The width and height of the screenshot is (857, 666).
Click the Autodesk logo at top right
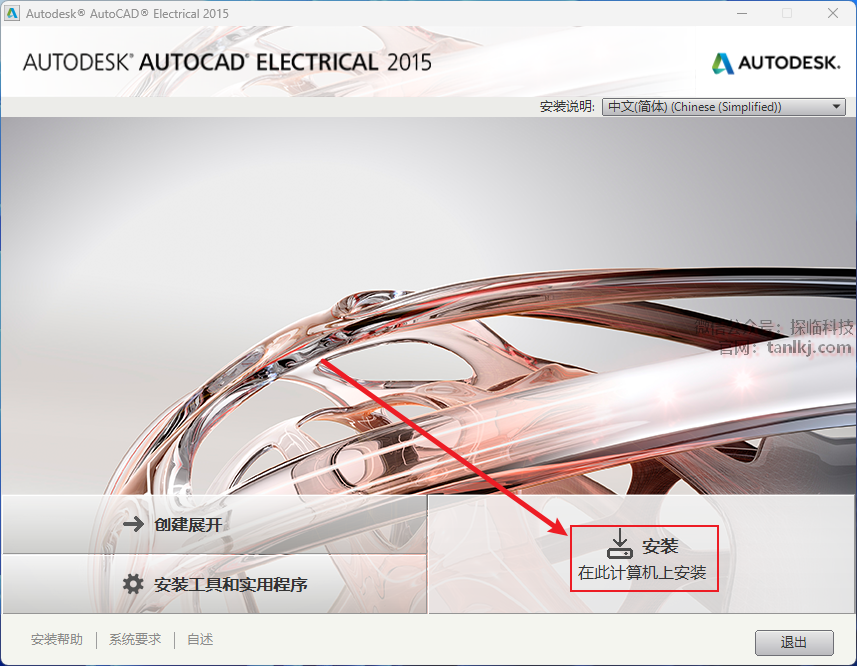click(776, 63)
